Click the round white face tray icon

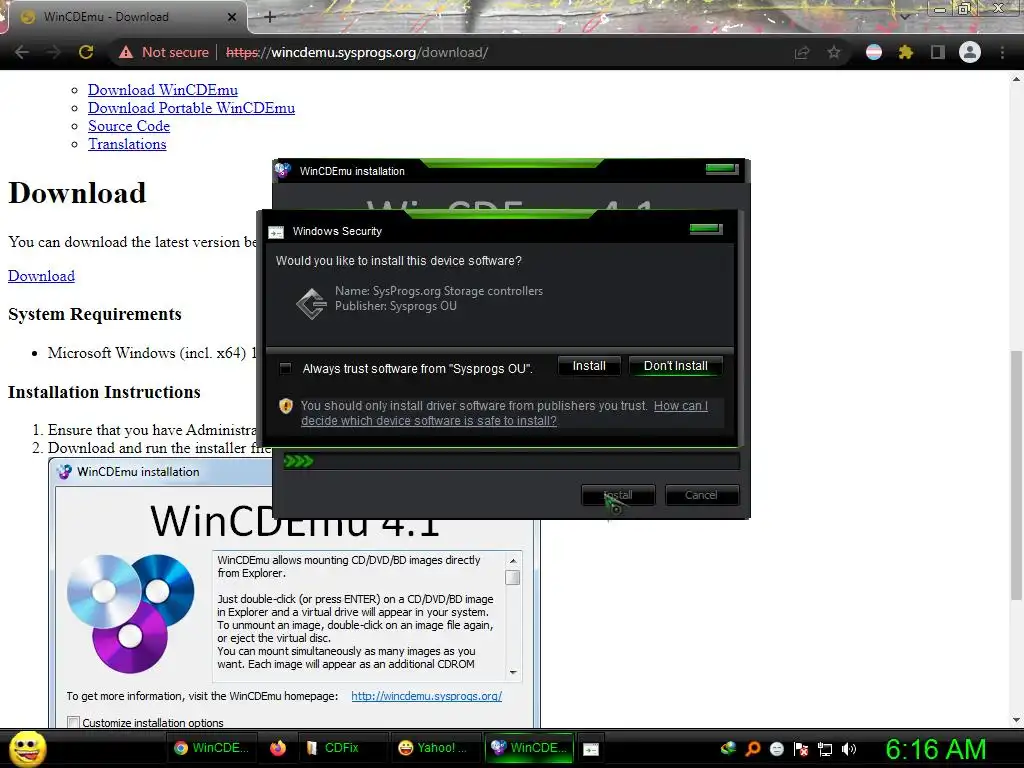point(776,749)
